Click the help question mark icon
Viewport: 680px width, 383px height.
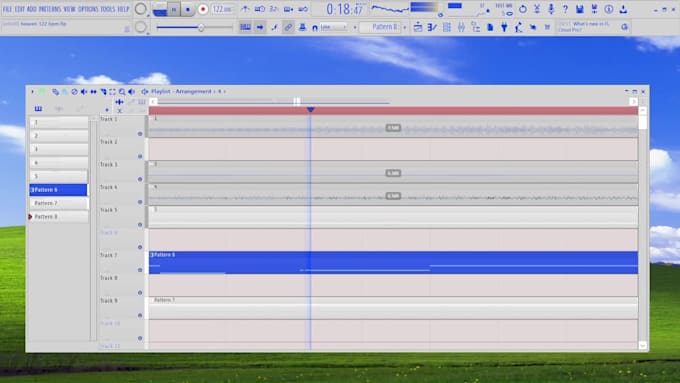point(565,9)
